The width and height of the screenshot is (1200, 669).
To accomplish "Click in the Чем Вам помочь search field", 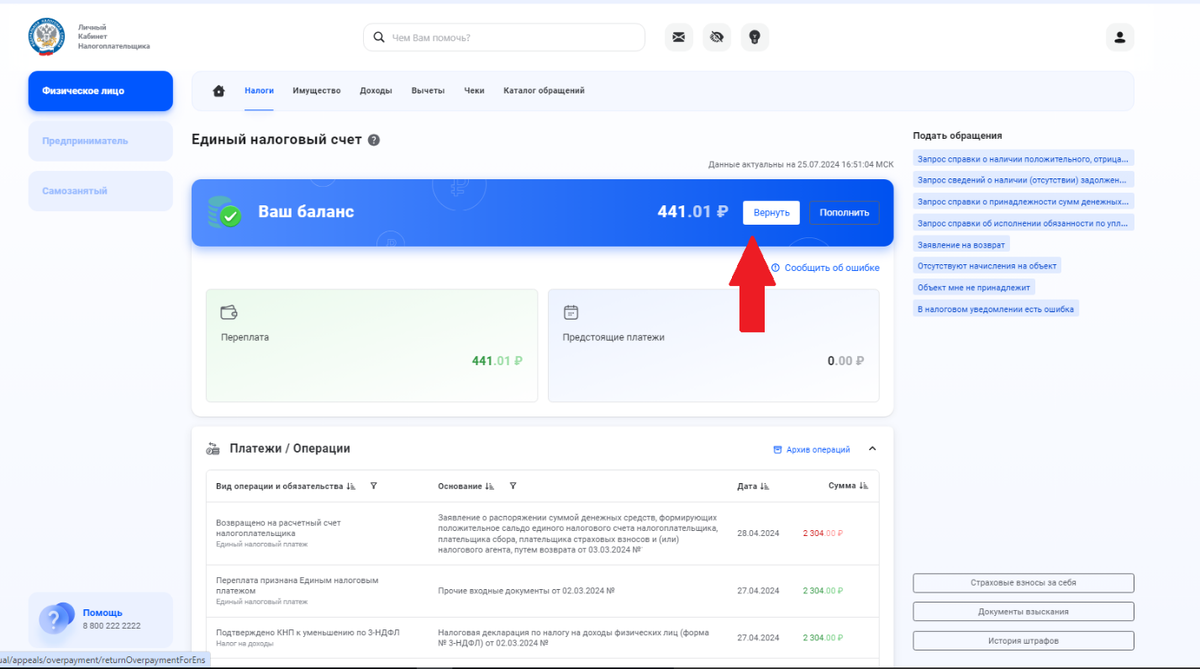I will pyautogui.click(x=504, y=37).
